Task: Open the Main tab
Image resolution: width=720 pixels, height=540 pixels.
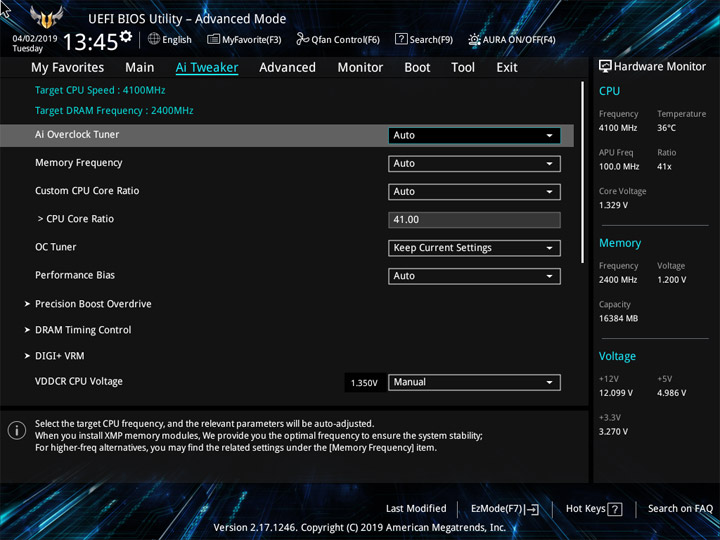Action: pyautogui.click(x=140, y=68)
